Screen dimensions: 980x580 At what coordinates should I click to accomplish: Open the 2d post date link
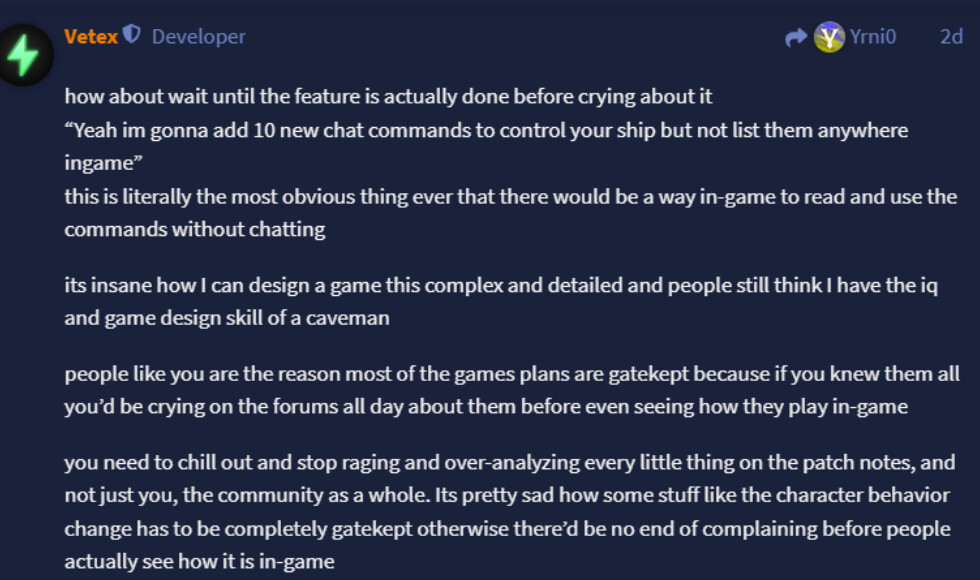951,36
